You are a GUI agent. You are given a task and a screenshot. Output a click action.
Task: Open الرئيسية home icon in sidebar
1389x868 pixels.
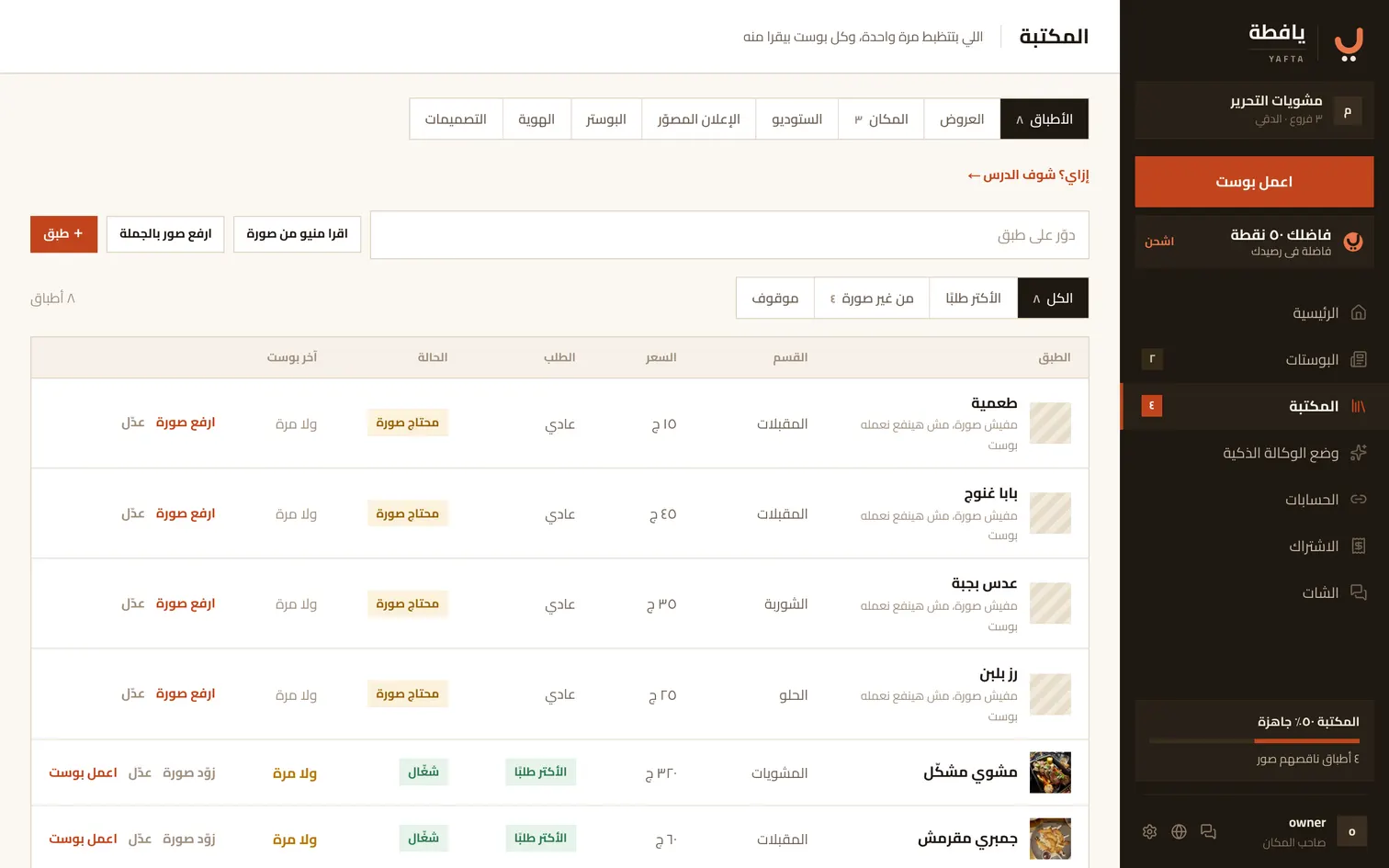(1359, 312)
